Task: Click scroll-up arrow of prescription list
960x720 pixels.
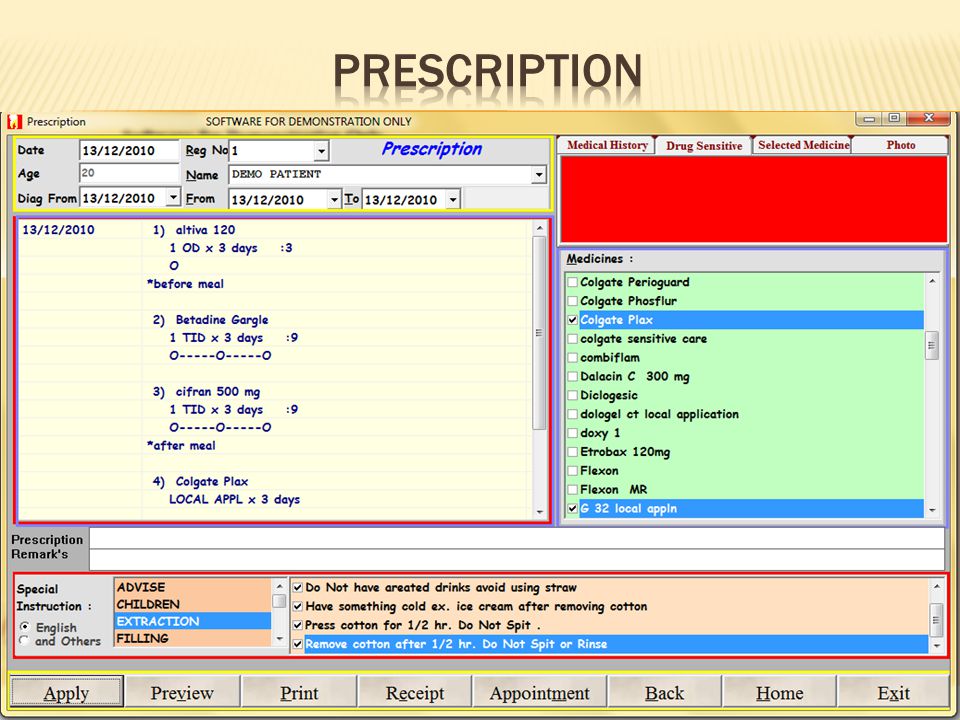Action: click(539, 228)
